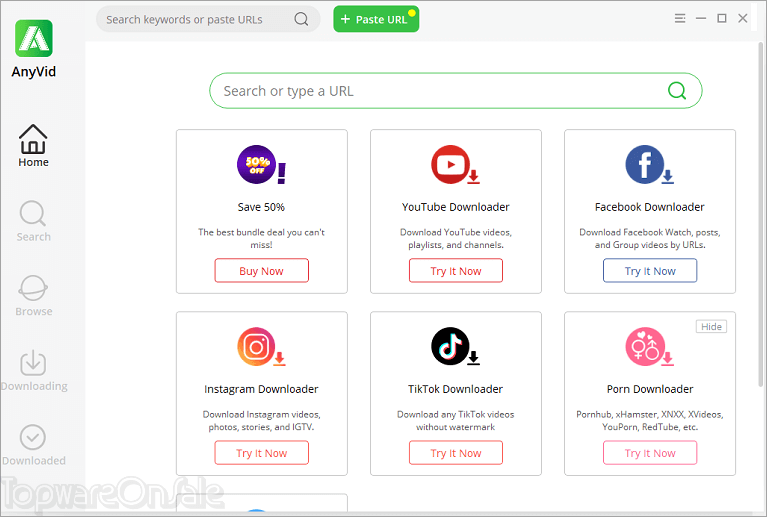Viewport: 767px width, 517px height.
Task: Click Try It Now under Facebook Downloader
Action: pyautogui.click(x=650, y=270)
